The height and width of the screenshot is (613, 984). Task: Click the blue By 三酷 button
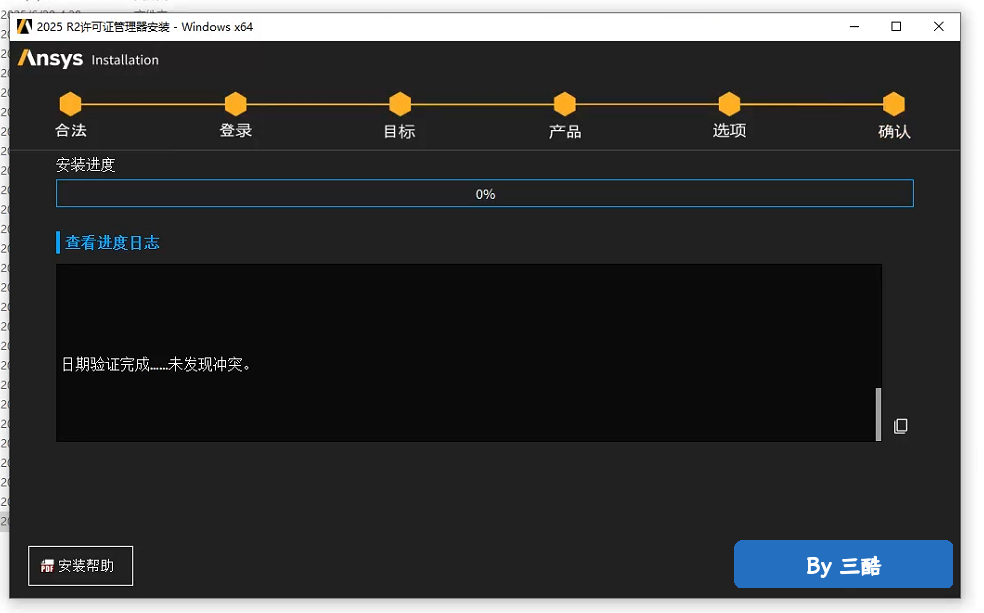(843, 565)
